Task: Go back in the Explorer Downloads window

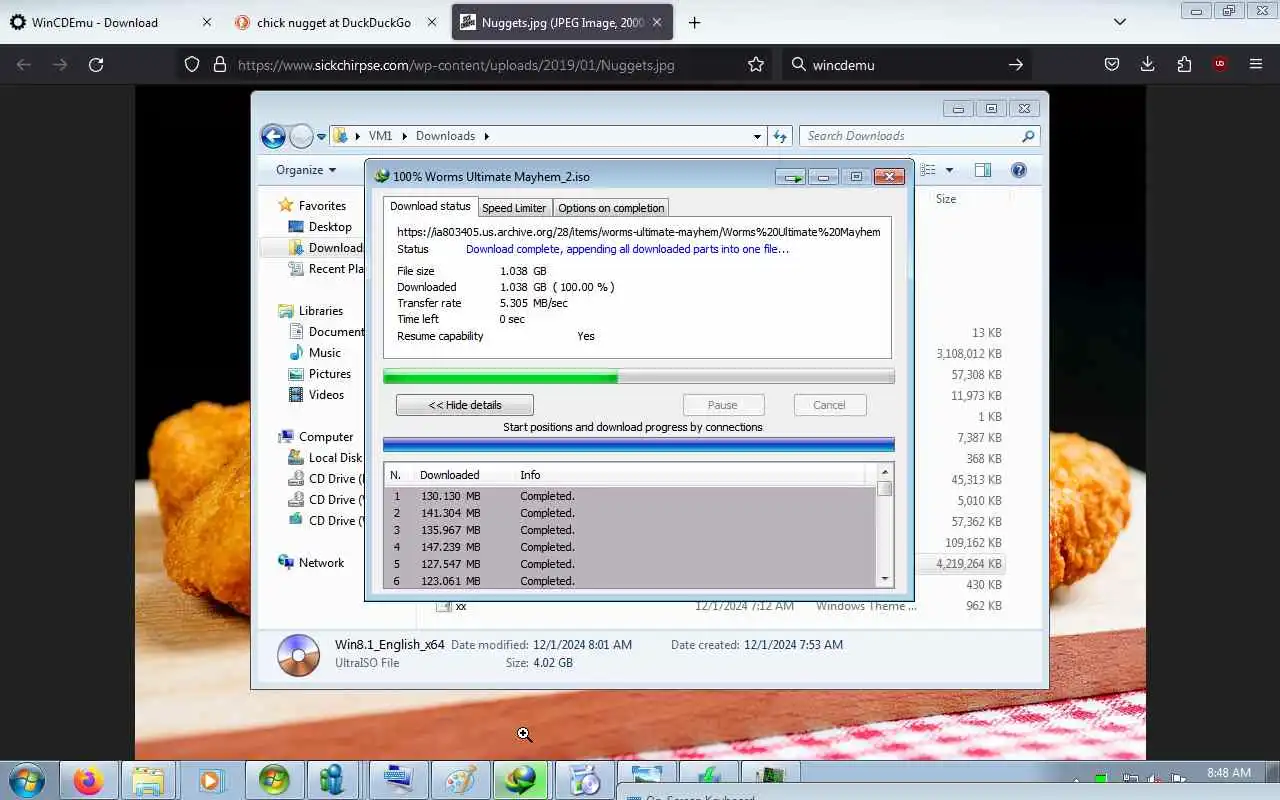Action: (x=273, y=136)
